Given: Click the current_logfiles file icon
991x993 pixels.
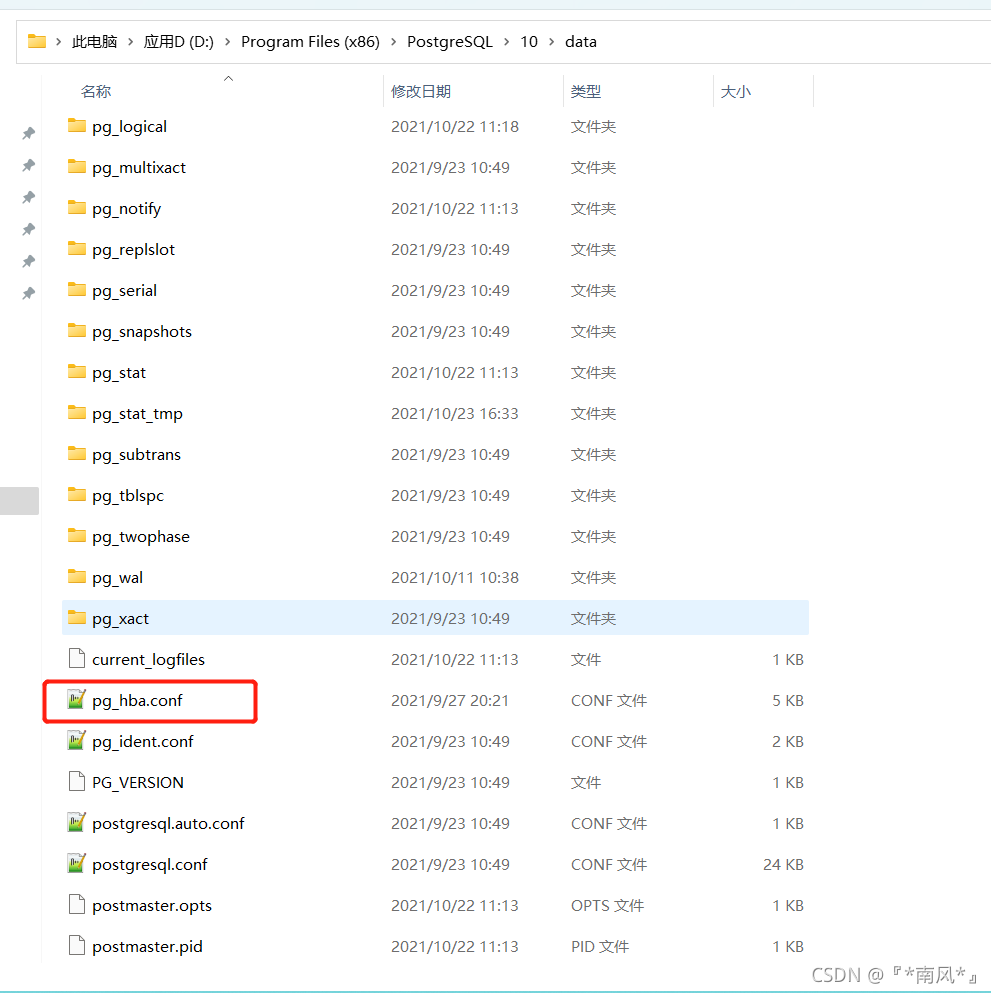Looking at the screenshot, I should tap(77, 659).
